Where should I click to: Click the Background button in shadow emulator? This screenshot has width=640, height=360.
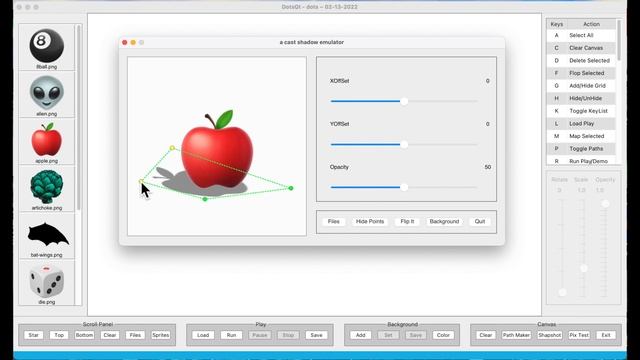tap(444, 221)
